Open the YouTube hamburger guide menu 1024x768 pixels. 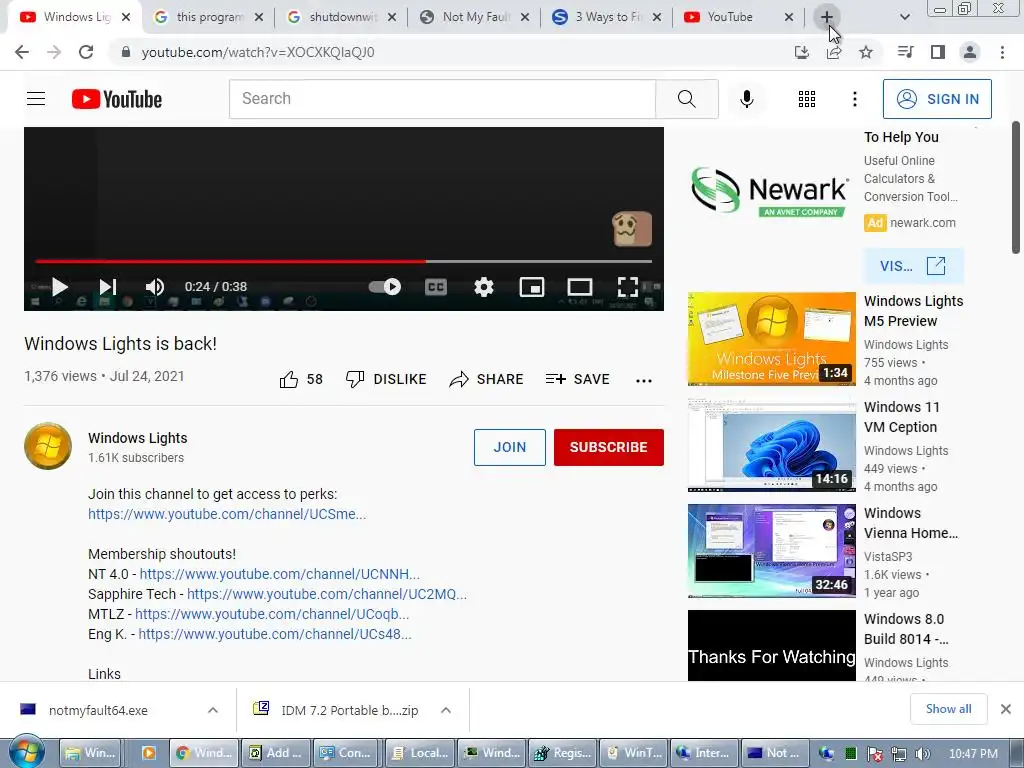(x=36, y=99)
